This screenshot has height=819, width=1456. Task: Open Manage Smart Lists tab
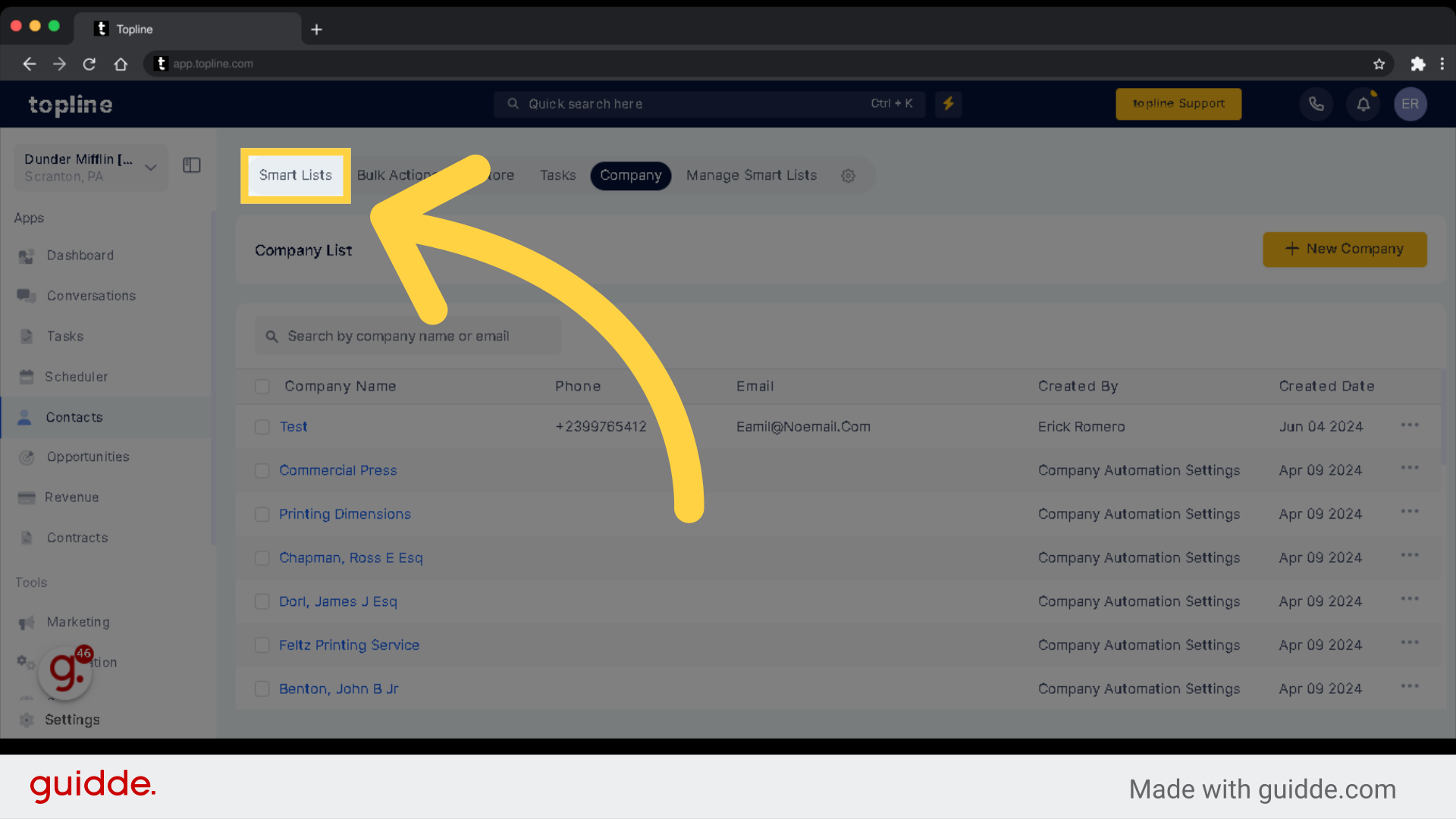[x=752, y=175]
